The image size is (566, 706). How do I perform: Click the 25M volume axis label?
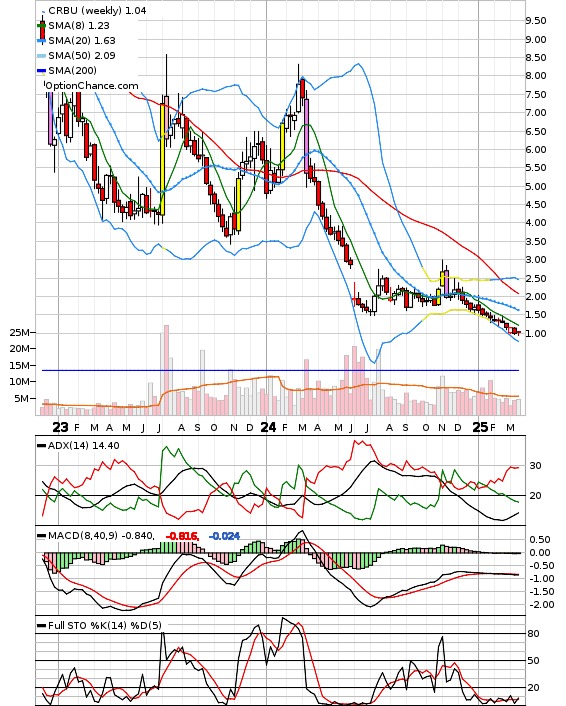[x=19, y=333]
